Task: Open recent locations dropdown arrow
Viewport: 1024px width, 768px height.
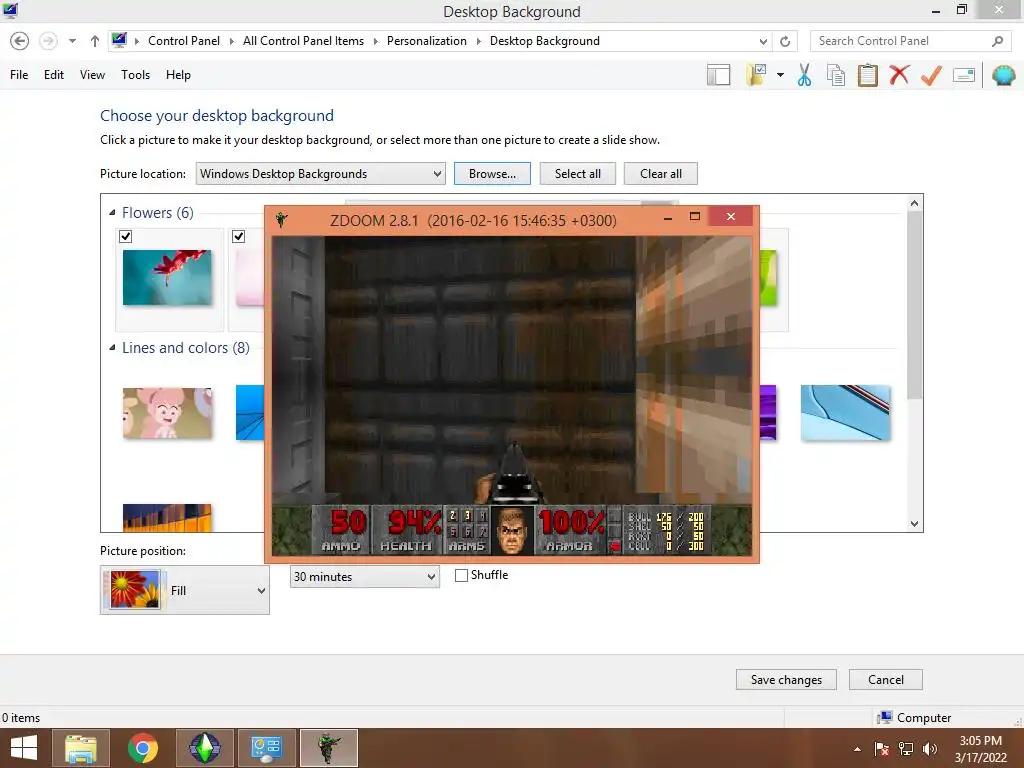Action: 72,41
